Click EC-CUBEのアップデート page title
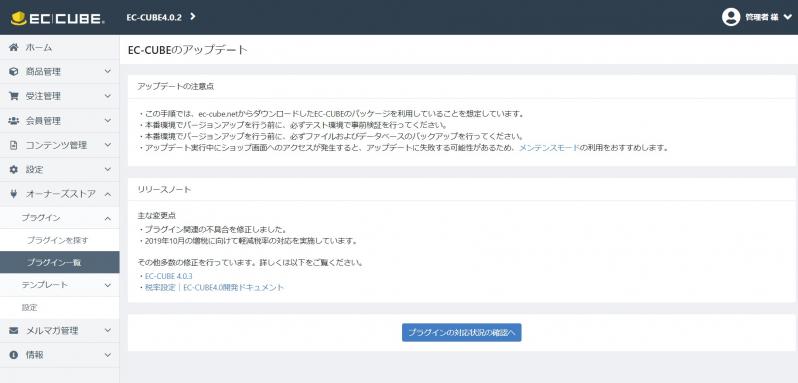The height and width of the screenshot is (383, 798). 188,50
